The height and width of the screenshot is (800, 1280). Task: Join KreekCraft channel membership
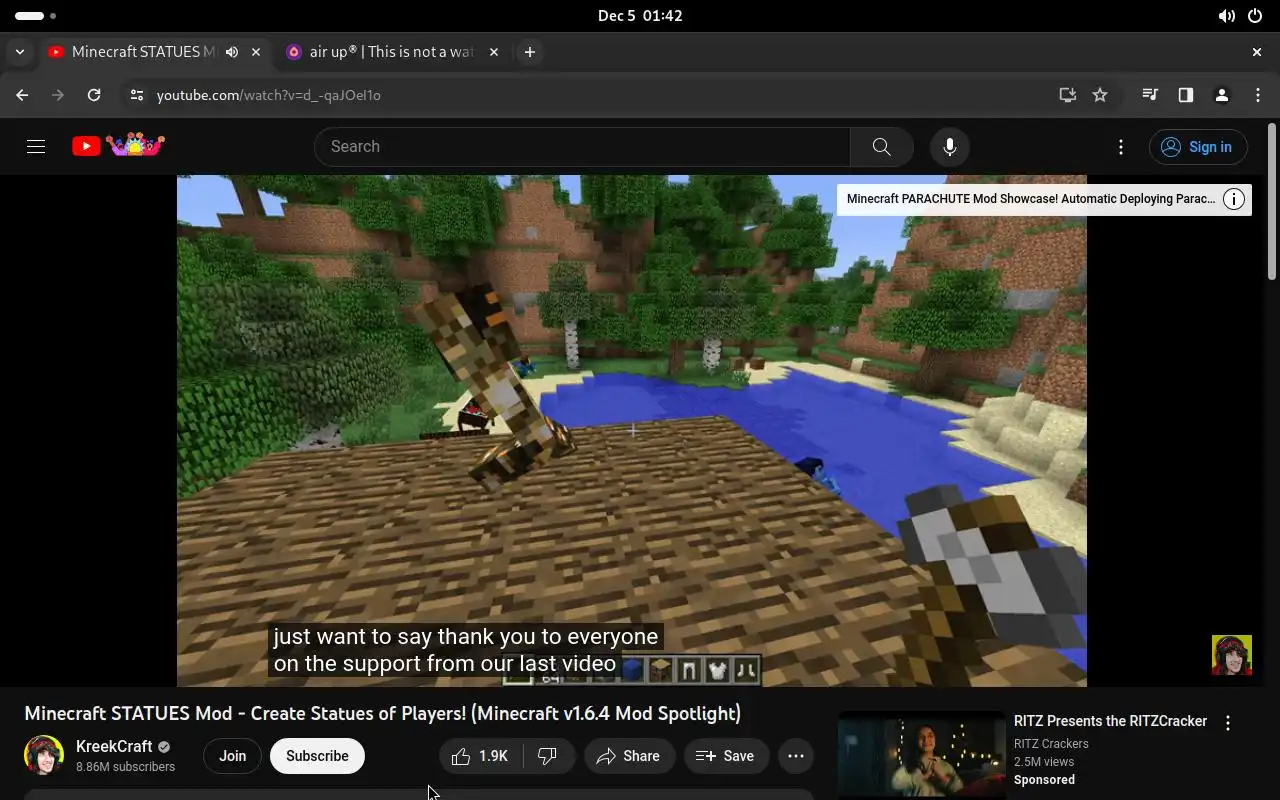point(233,756)
